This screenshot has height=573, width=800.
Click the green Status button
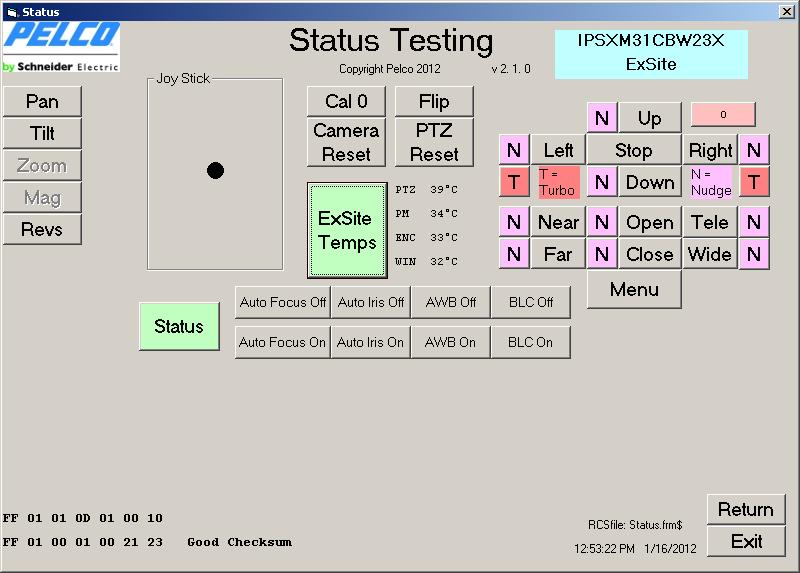coord(179,326)
